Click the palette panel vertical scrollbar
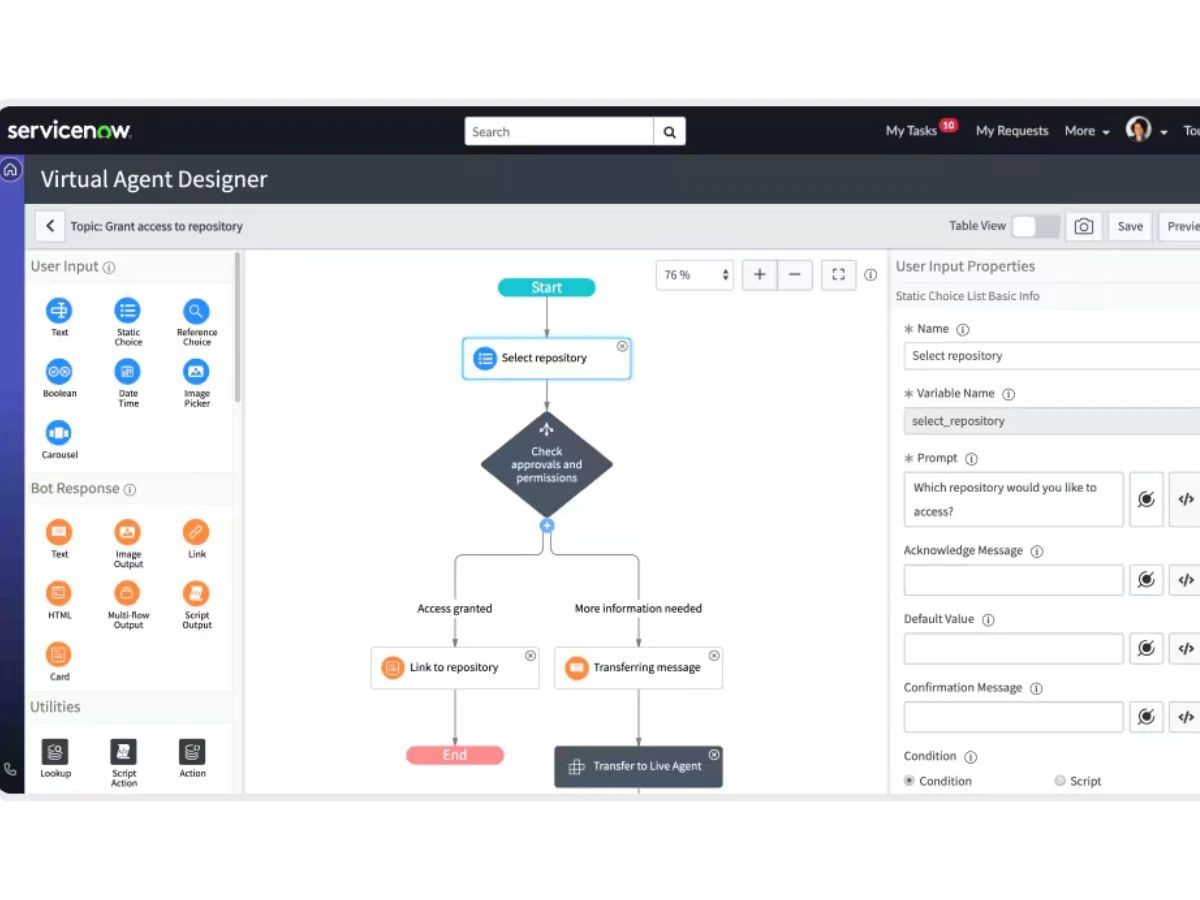The height and width of the screenshot is (900, 1200). pyautogui.click(x=237, y=327)
